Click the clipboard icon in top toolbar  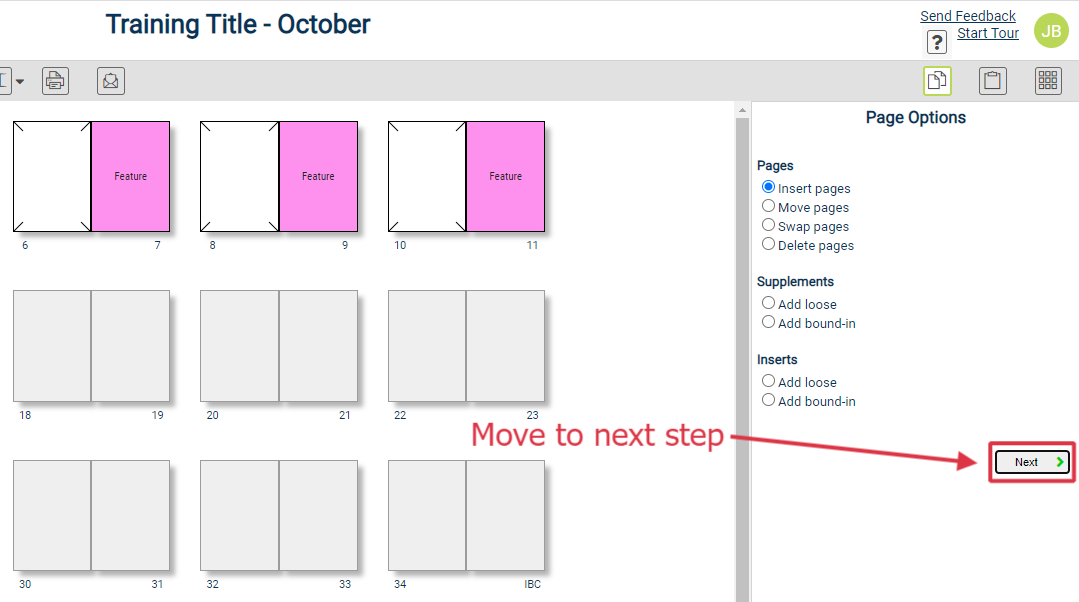(992, 81)
